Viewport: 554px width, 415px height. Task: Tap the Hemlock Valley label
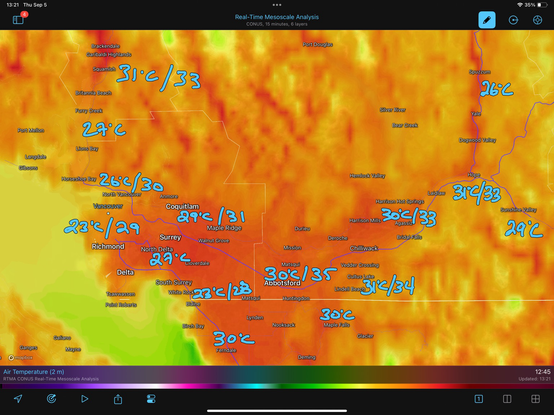coord(367,176)
